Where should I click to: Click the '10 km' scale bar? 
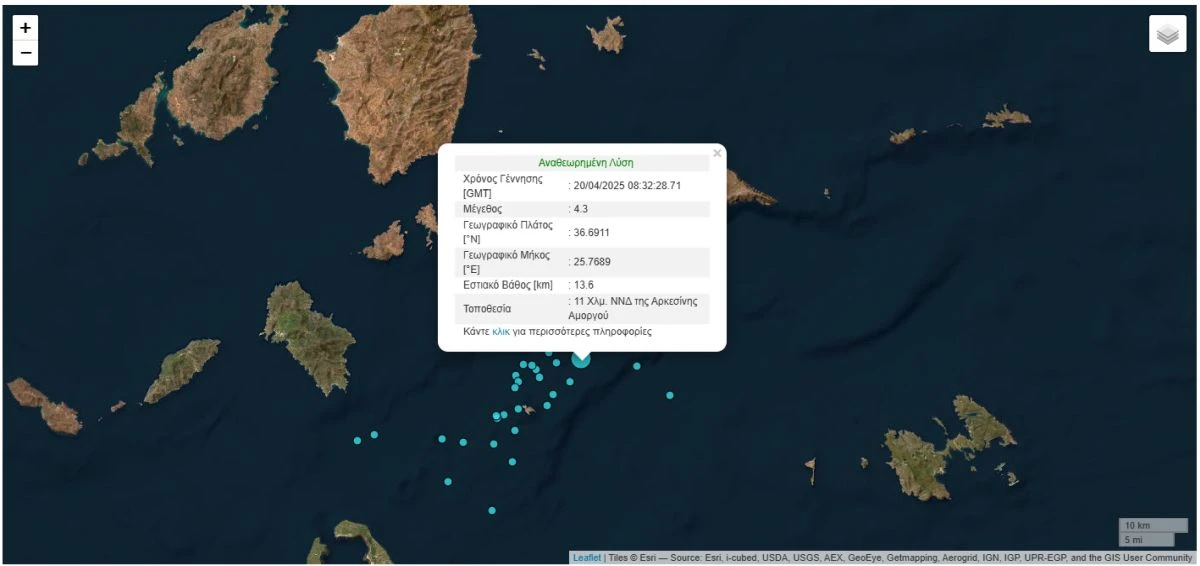click(1152, 525)
